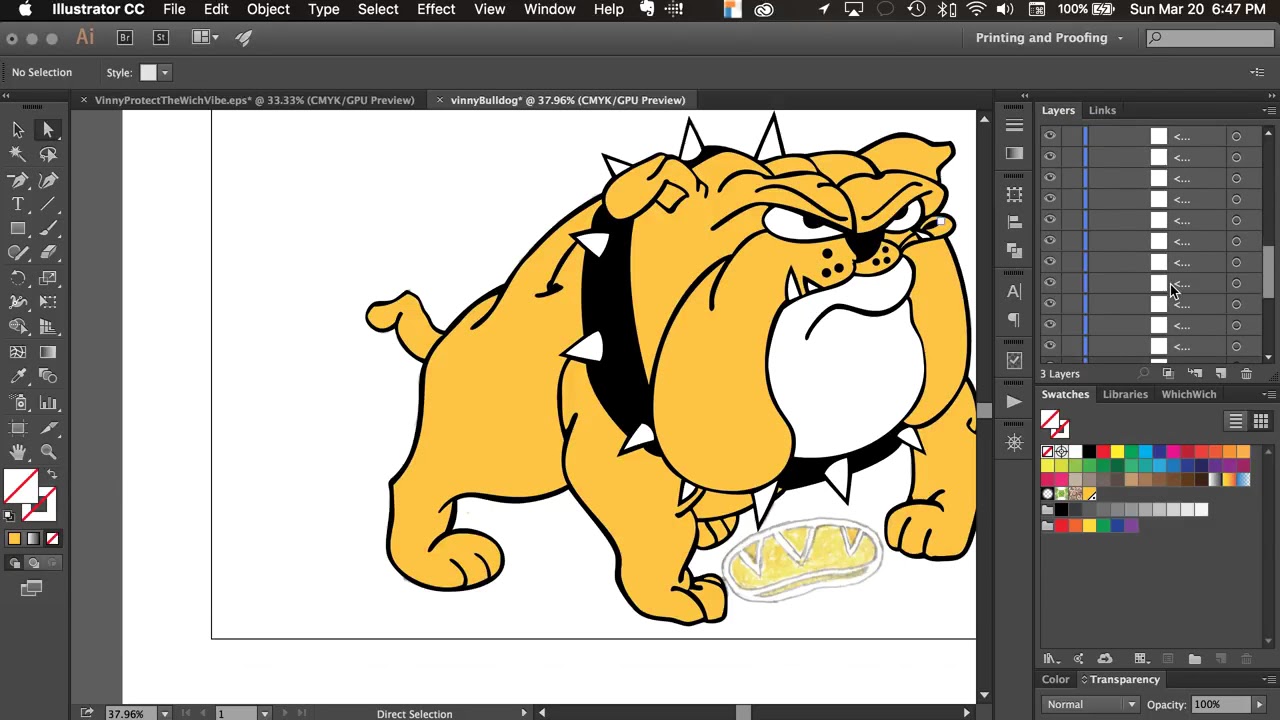
Task: Open the Swatch Libraries menu
Action: coord(1051,659)
